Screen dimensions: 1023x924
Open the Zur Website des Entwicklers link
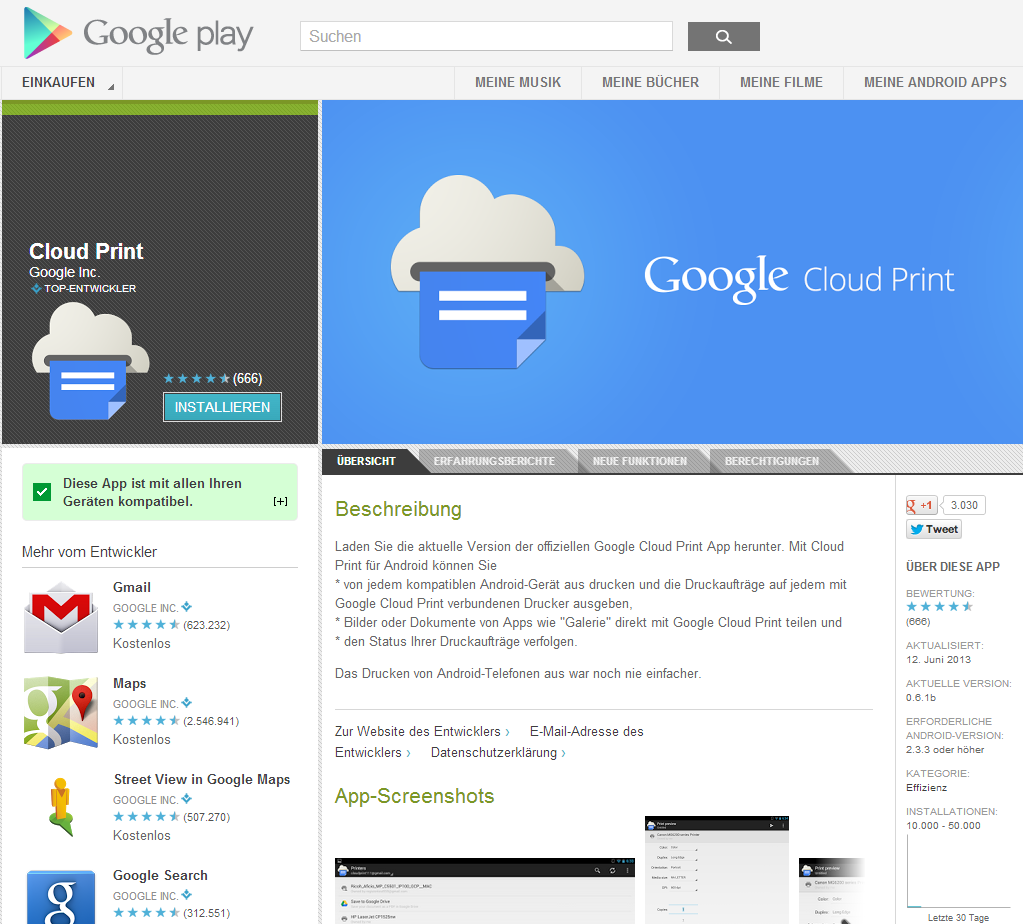pyautogui.click(x=422, y=732)
